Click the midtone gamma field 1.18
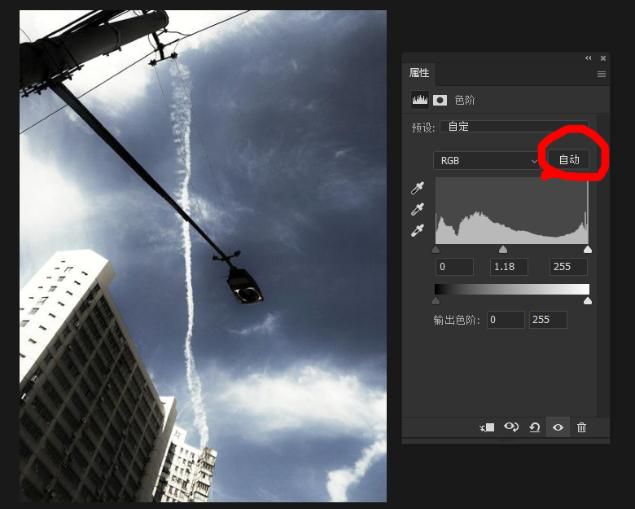 click(x=509, y=267)
